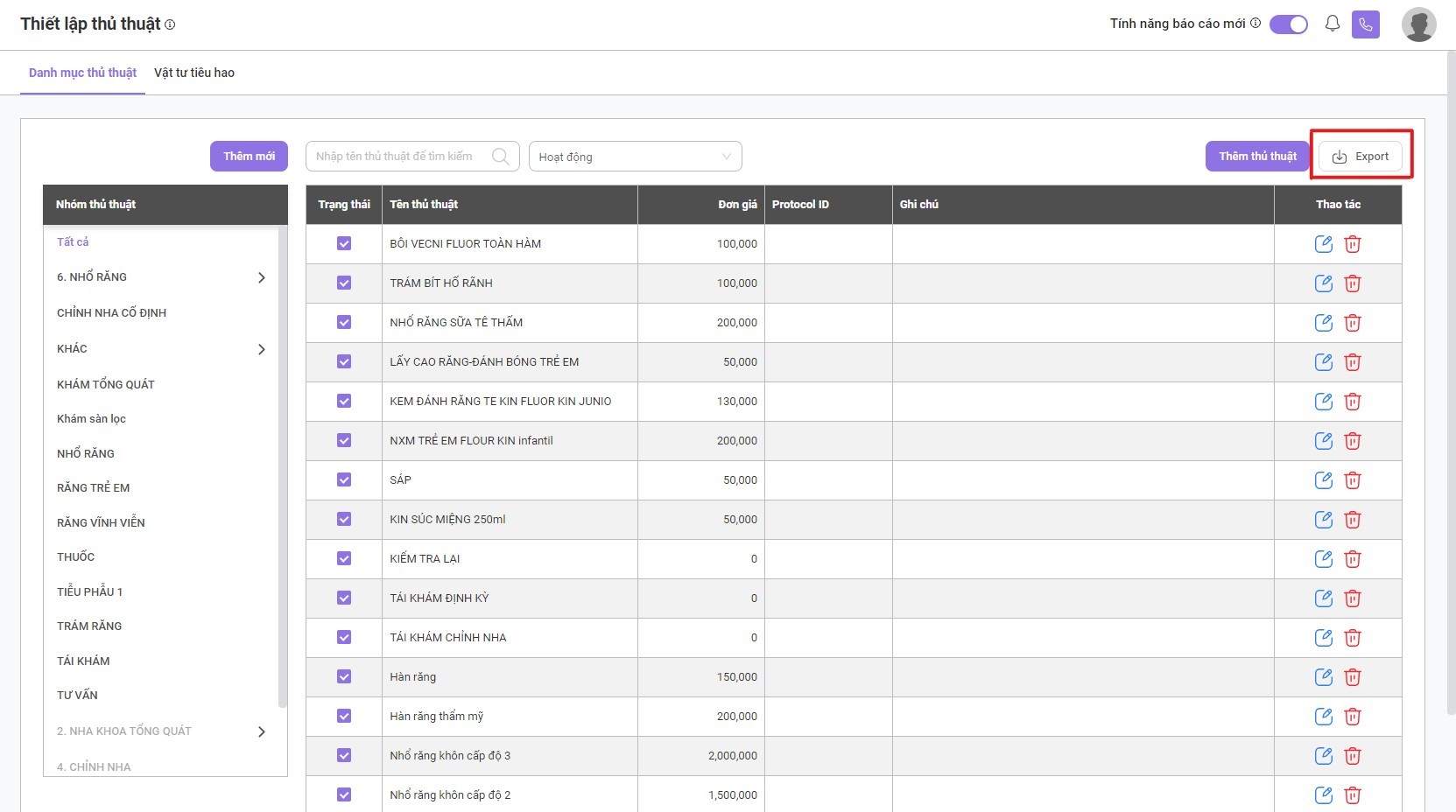Image resolution: width=1456 pixels, height=812 pixels.
Task: Delete the BÔI VECNI FLUOR TOÀN HÀM procedure
Action: click(1353, 244)
